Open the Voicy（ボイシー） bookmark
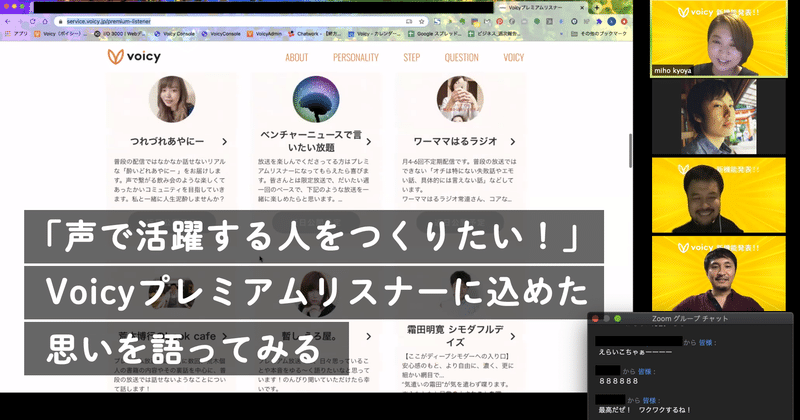800x420 pixels. [61, 34]
